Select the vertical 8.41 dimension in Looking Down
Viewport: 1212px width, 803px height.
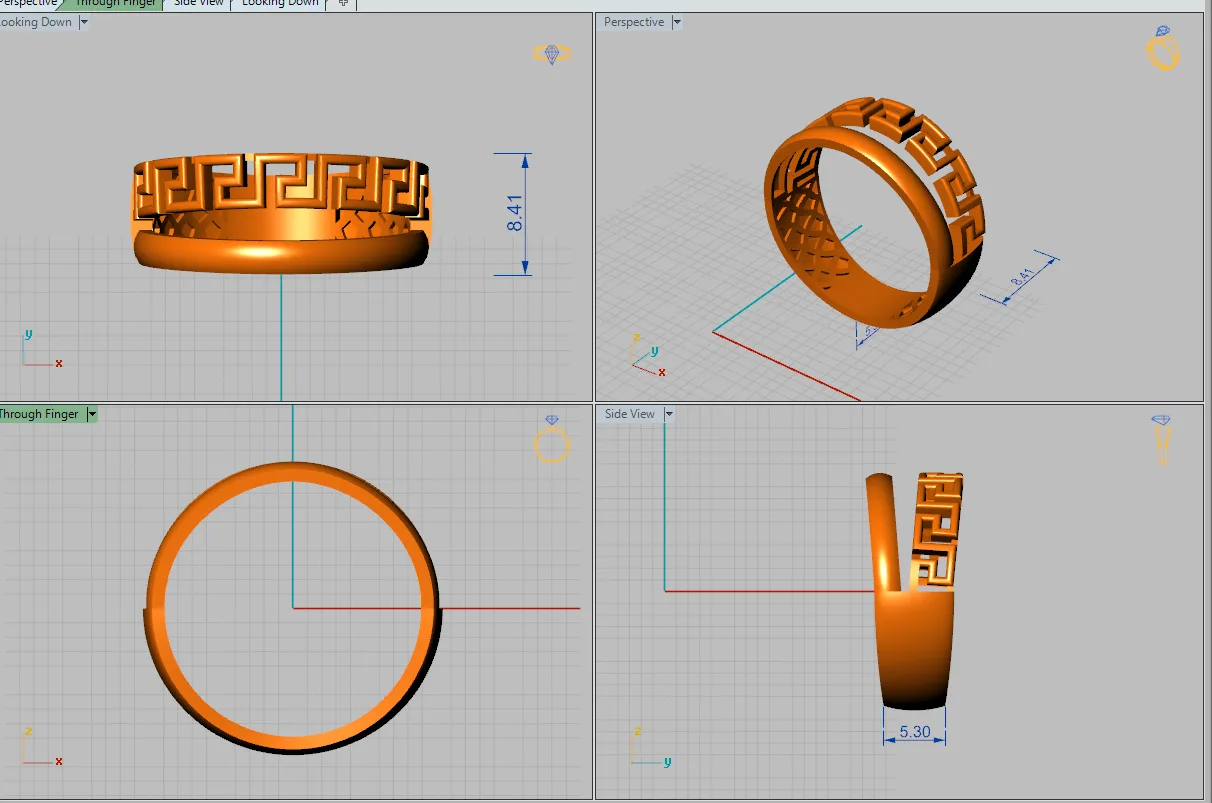(x=516, y=214)
